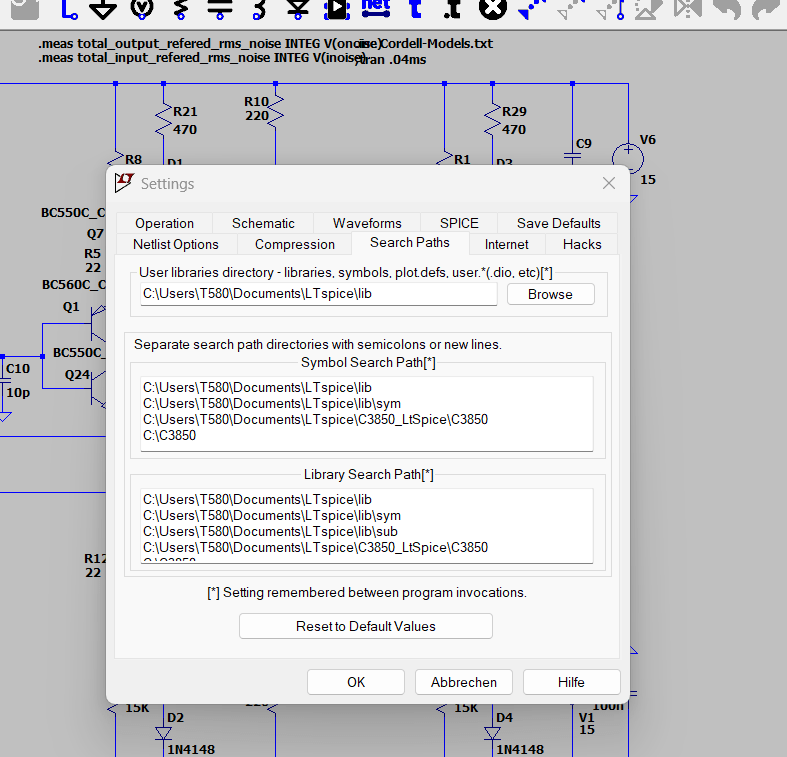Viewport: 787px width, 757px height.
Task: Click diode D2 in the schematic
Action: click(x=164, y=734)
